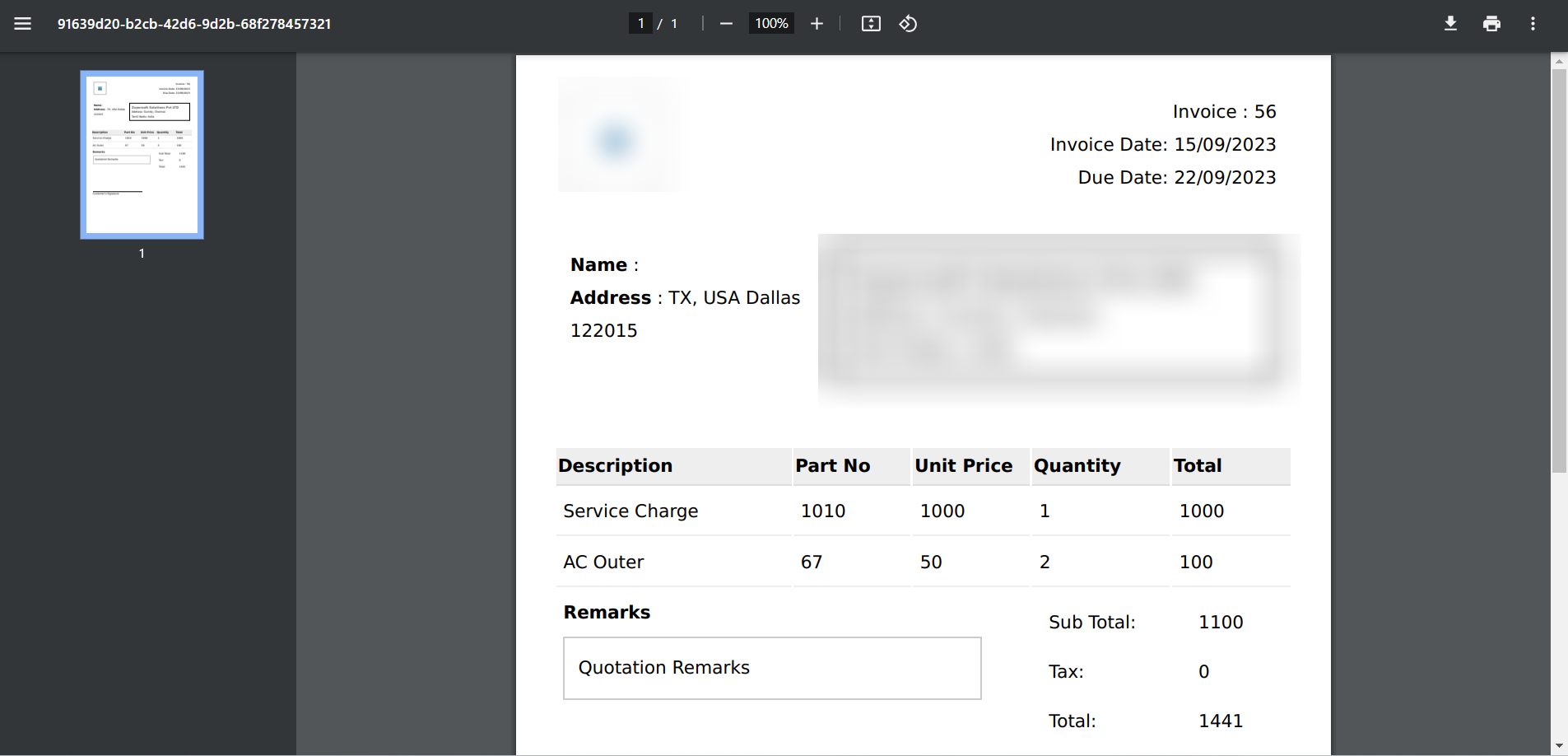Open the three-dot more actions menu
Screen dimensions: 1568x756
(1533, 24)
